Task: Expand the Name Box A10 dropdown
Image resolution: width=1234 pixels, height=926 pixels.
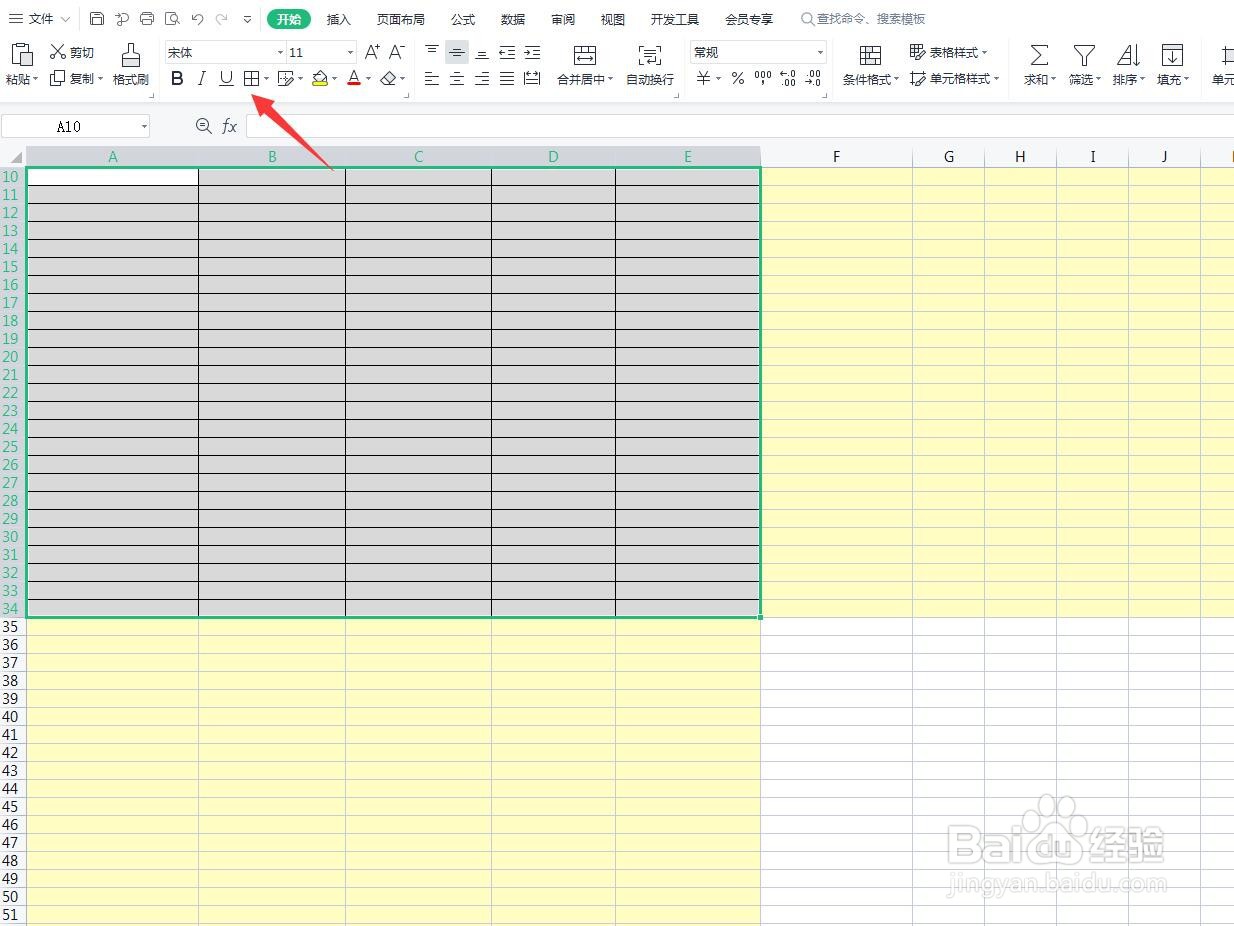Action: pos(144,126)
